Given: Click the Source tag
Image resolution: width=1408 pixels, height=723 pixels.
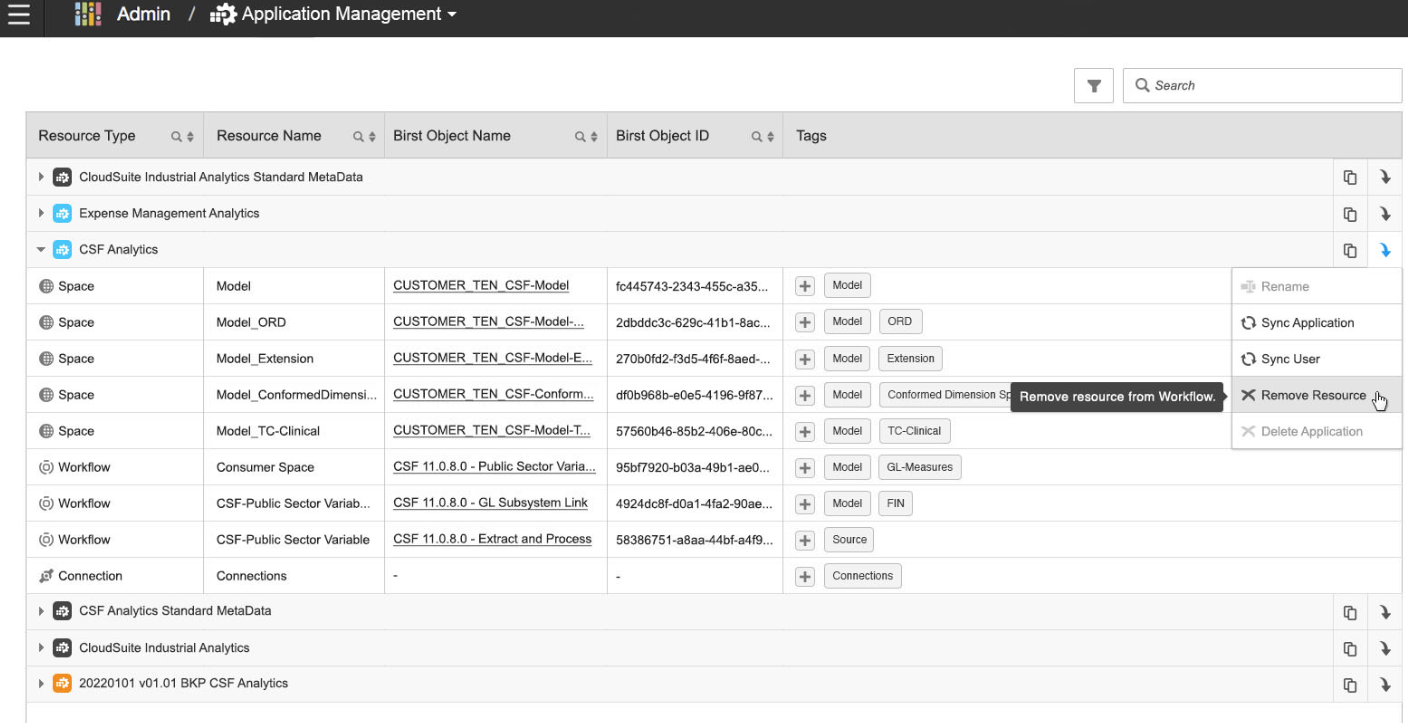Looking at the screenshot, I should [x=849, y=540].
